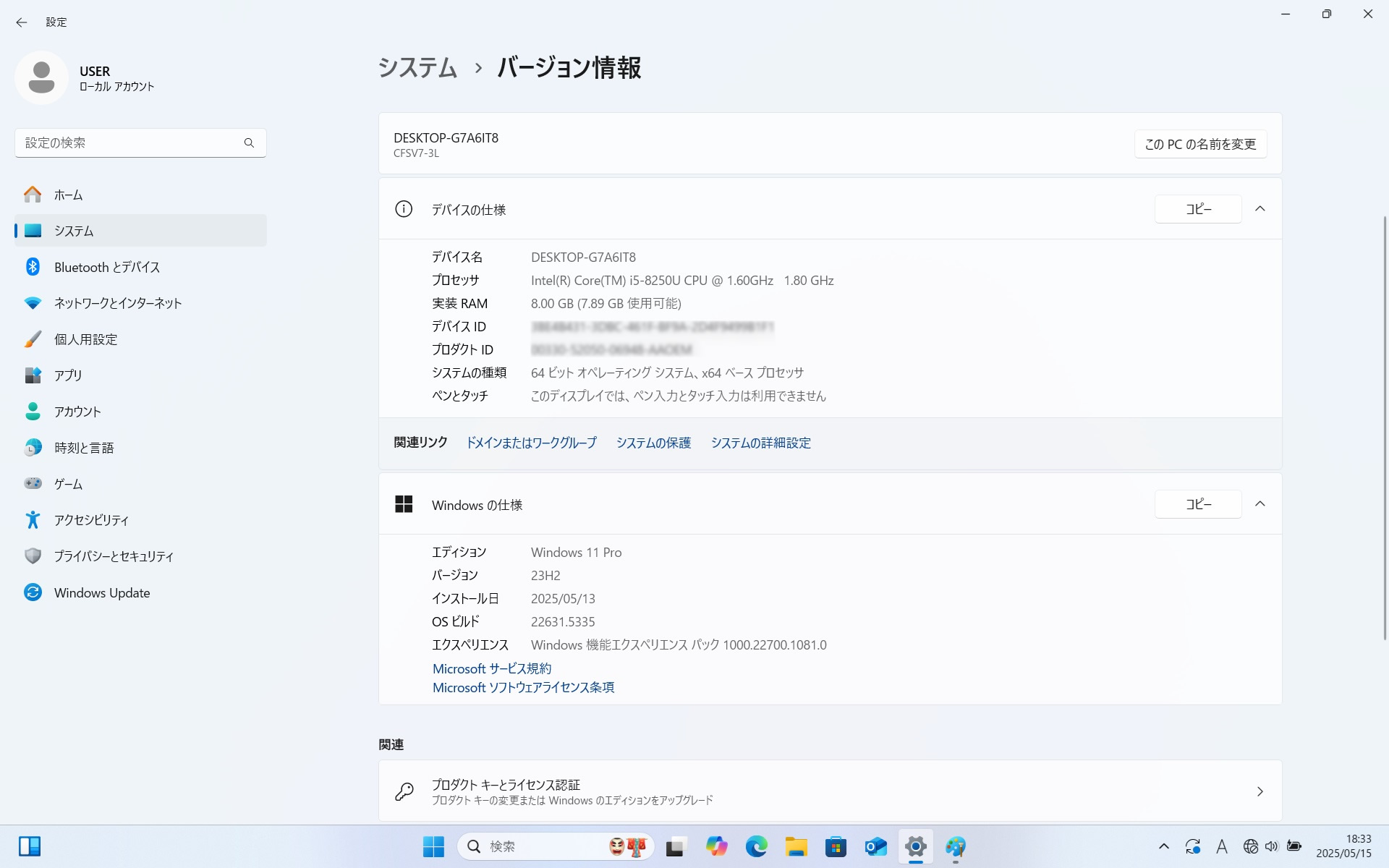Open the clock showing 18:33
Viewport: 1389px width, 868px height.
click(x=1343, y=846)
